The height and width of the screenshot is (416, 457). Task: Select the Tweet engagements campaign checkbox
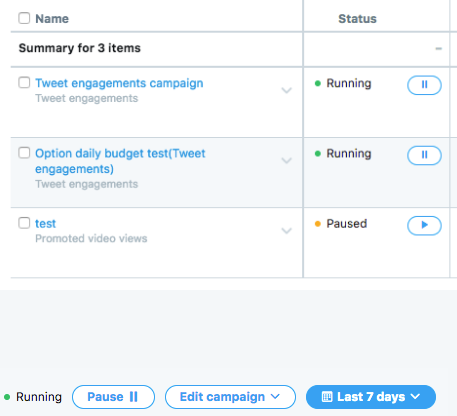click(24, 82)
